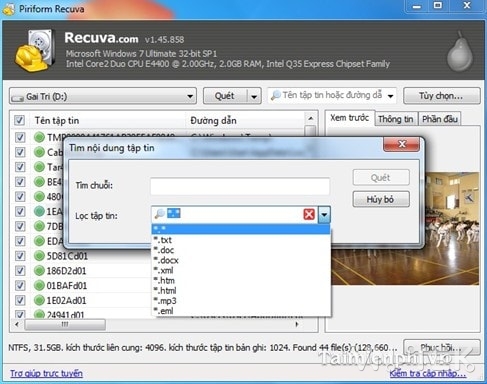The width and height of the screenshot is (487, 384).
Task: Click horizontal scrollbar right arrow
Action: 297,324
